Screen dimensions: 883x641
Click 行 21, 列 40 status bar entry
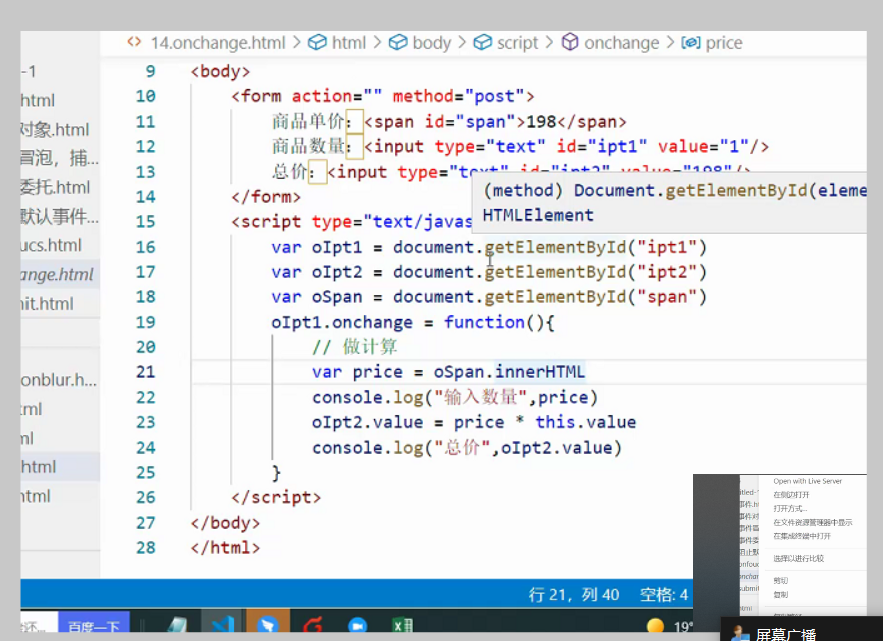click(573, 595)
